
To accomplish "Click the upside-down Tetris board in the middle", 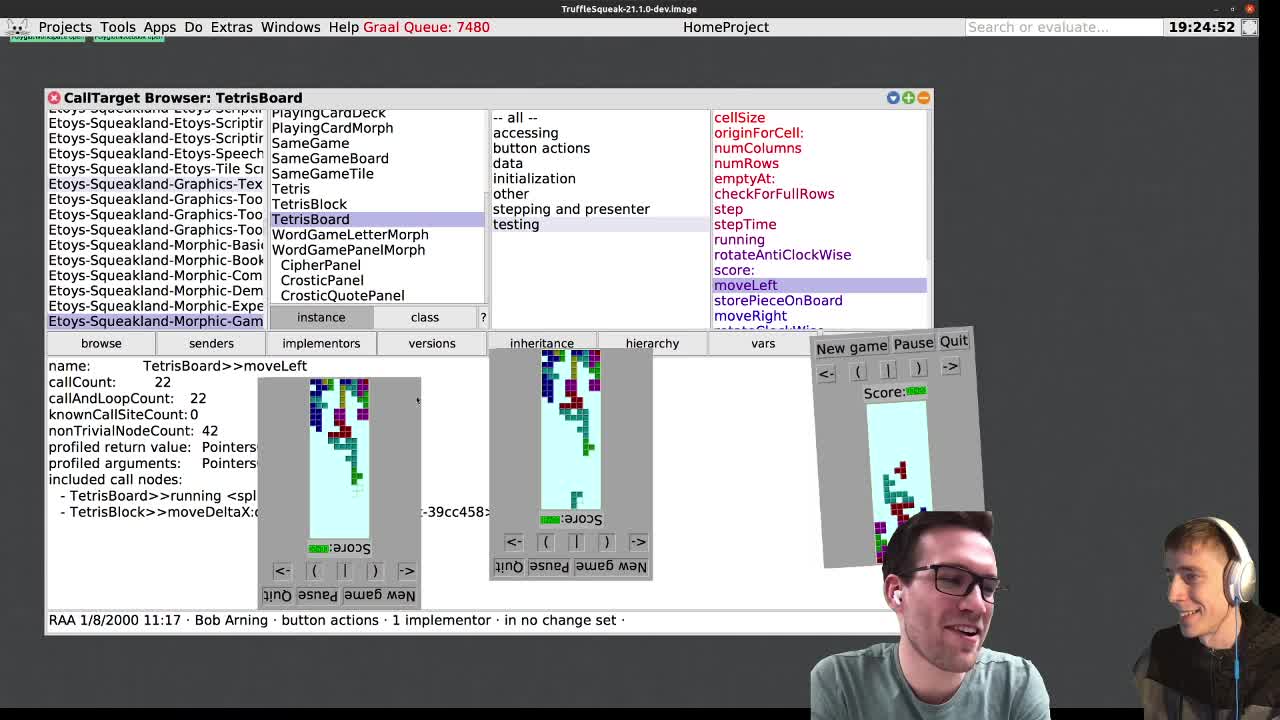I will [571, 430].
